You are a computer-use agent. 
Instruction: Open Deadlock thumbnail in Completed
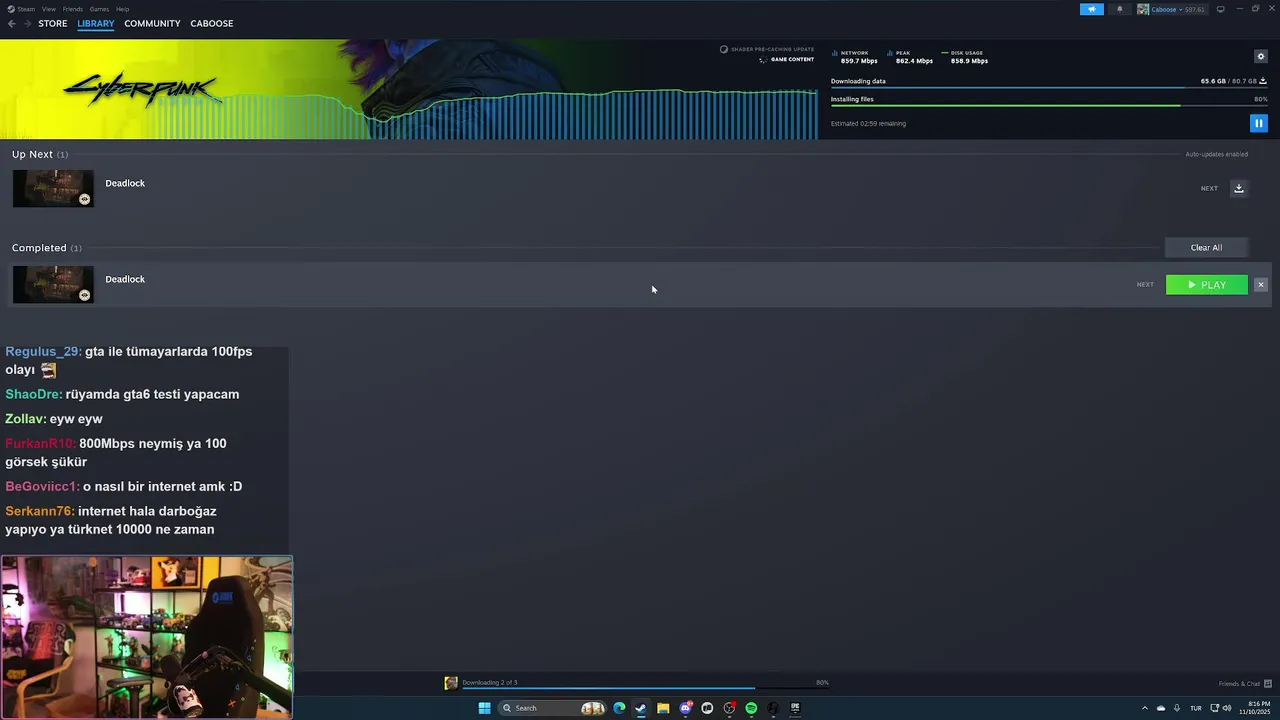tap(53, 284)
